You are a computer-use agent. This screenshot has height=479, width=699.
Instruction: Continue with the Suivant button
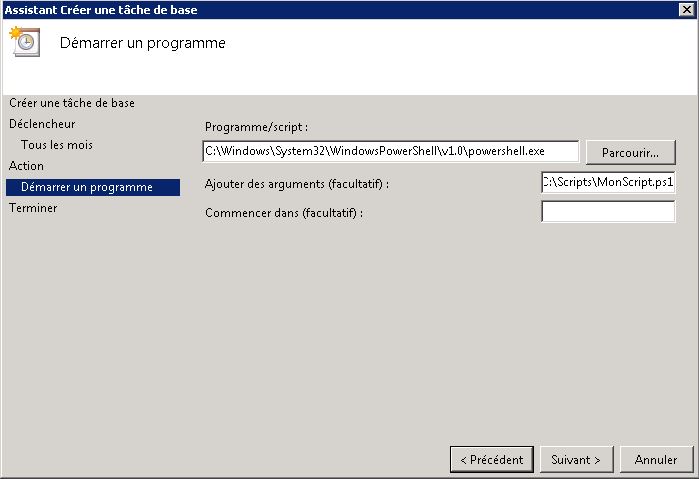pyautogui.click(x=576, y=459)
